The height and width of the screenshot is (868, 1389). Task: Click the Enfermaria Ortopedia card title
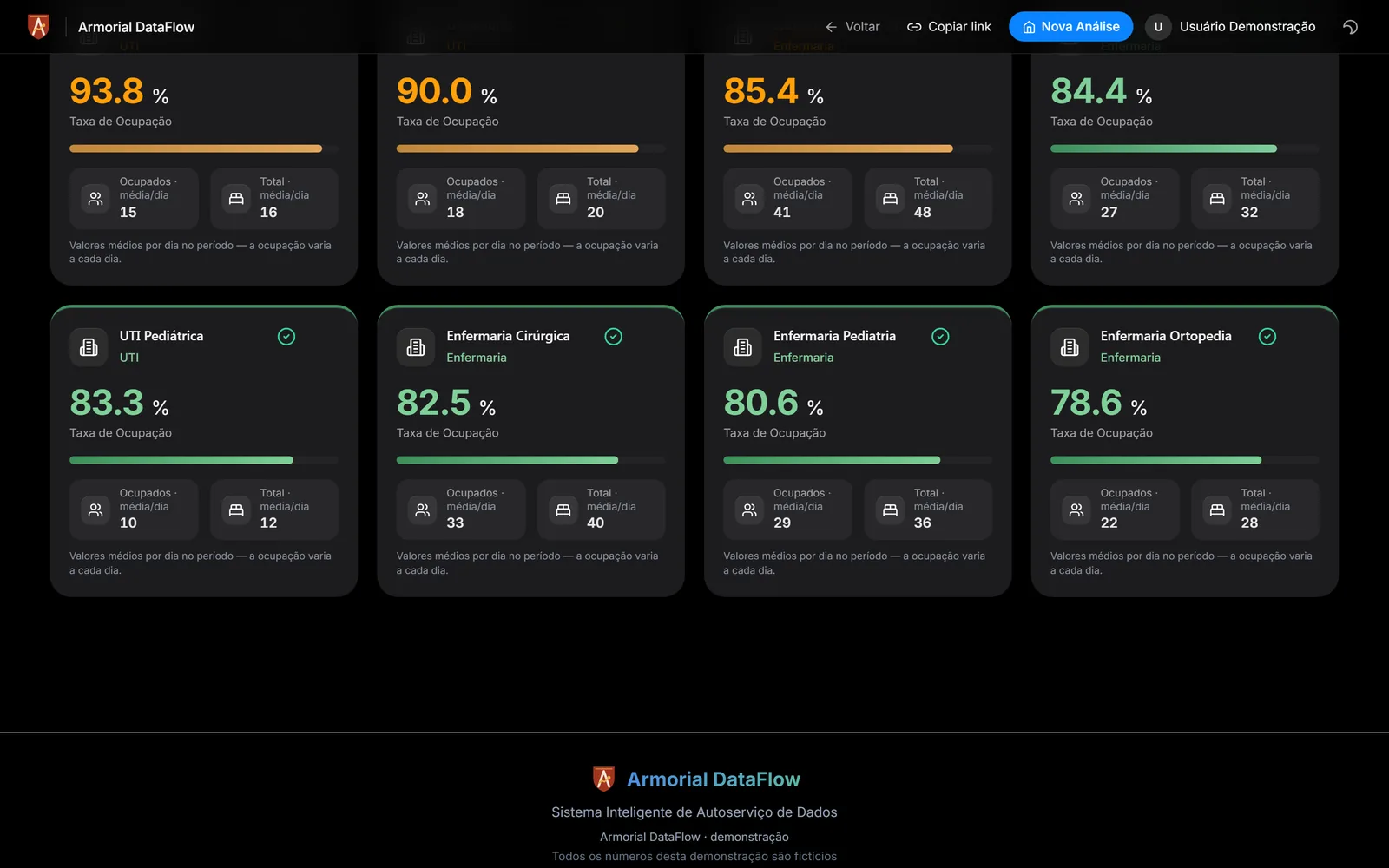click(1166, 336)
